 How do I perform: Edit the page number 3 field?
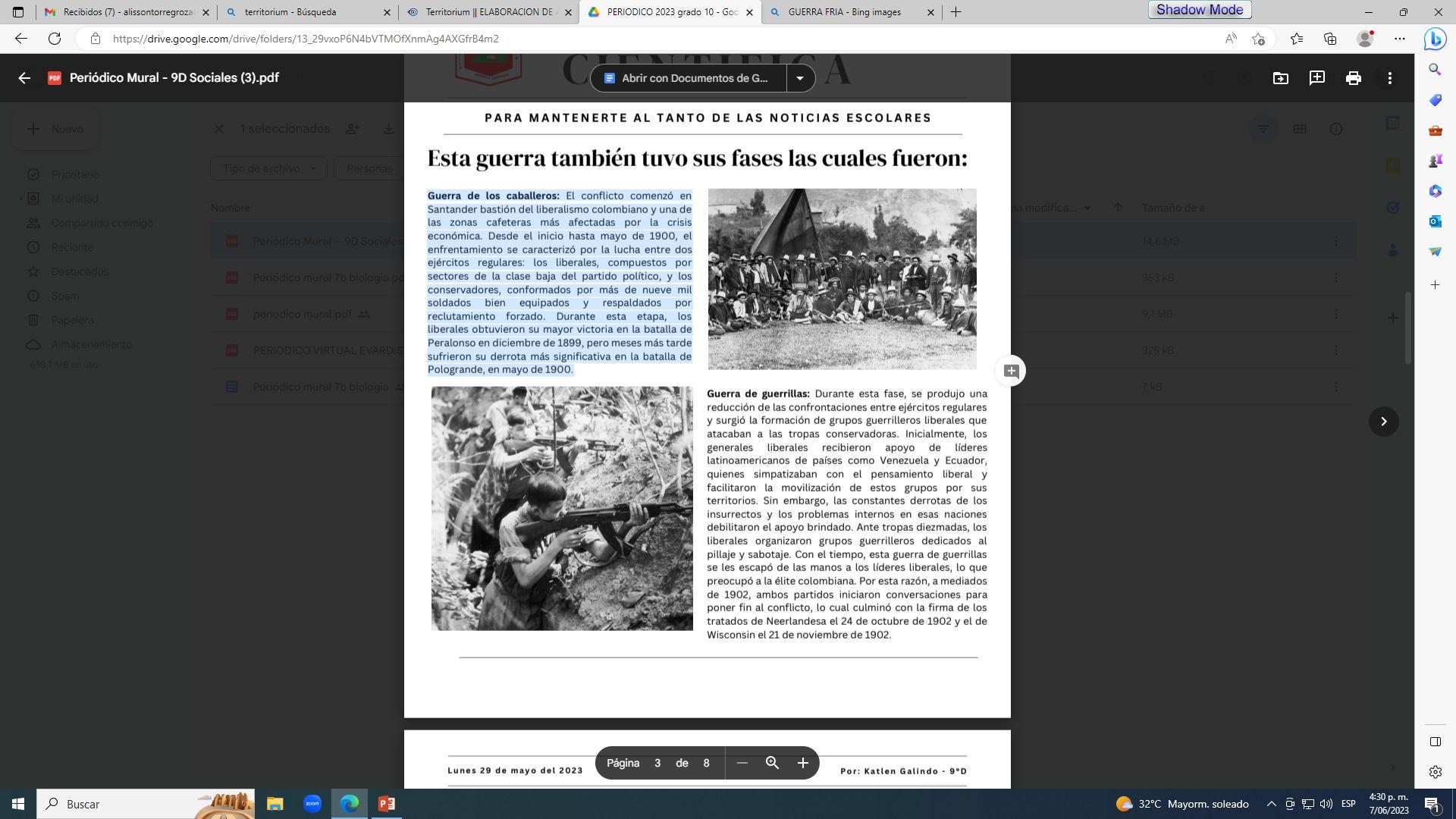click(x=657, y=763)
